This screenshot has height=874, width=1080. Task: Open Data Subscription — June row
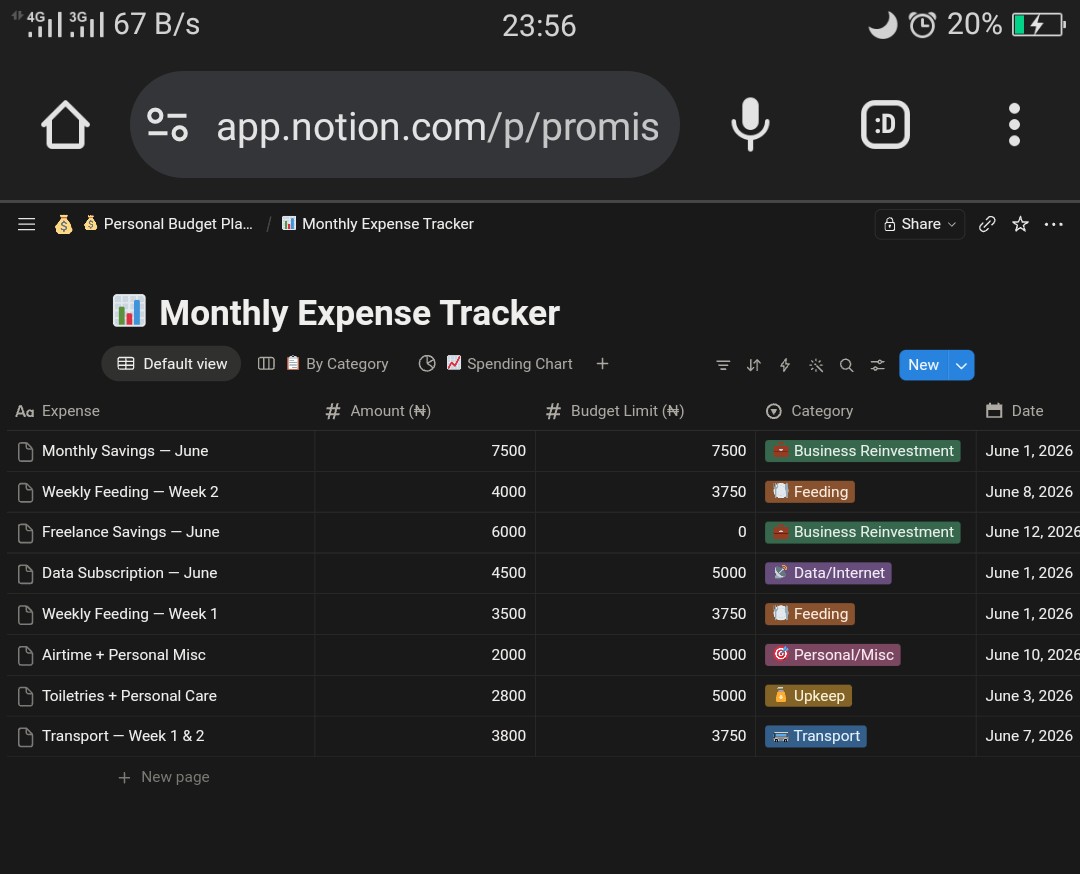[129, 573]
